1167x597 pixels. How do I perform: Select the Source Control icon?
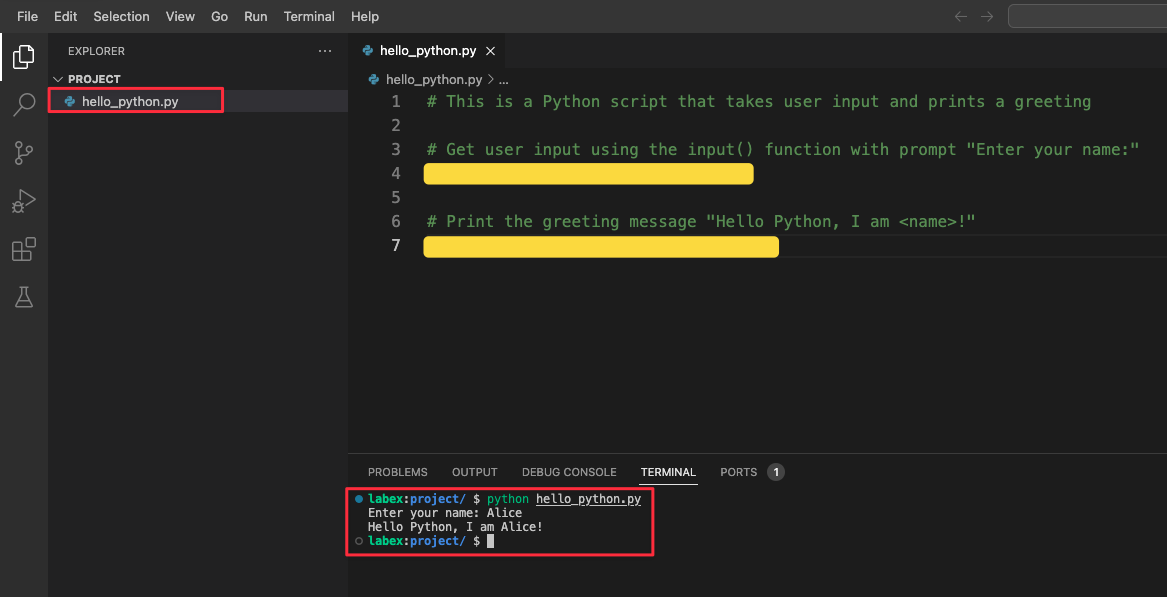(x=23, y=152)
